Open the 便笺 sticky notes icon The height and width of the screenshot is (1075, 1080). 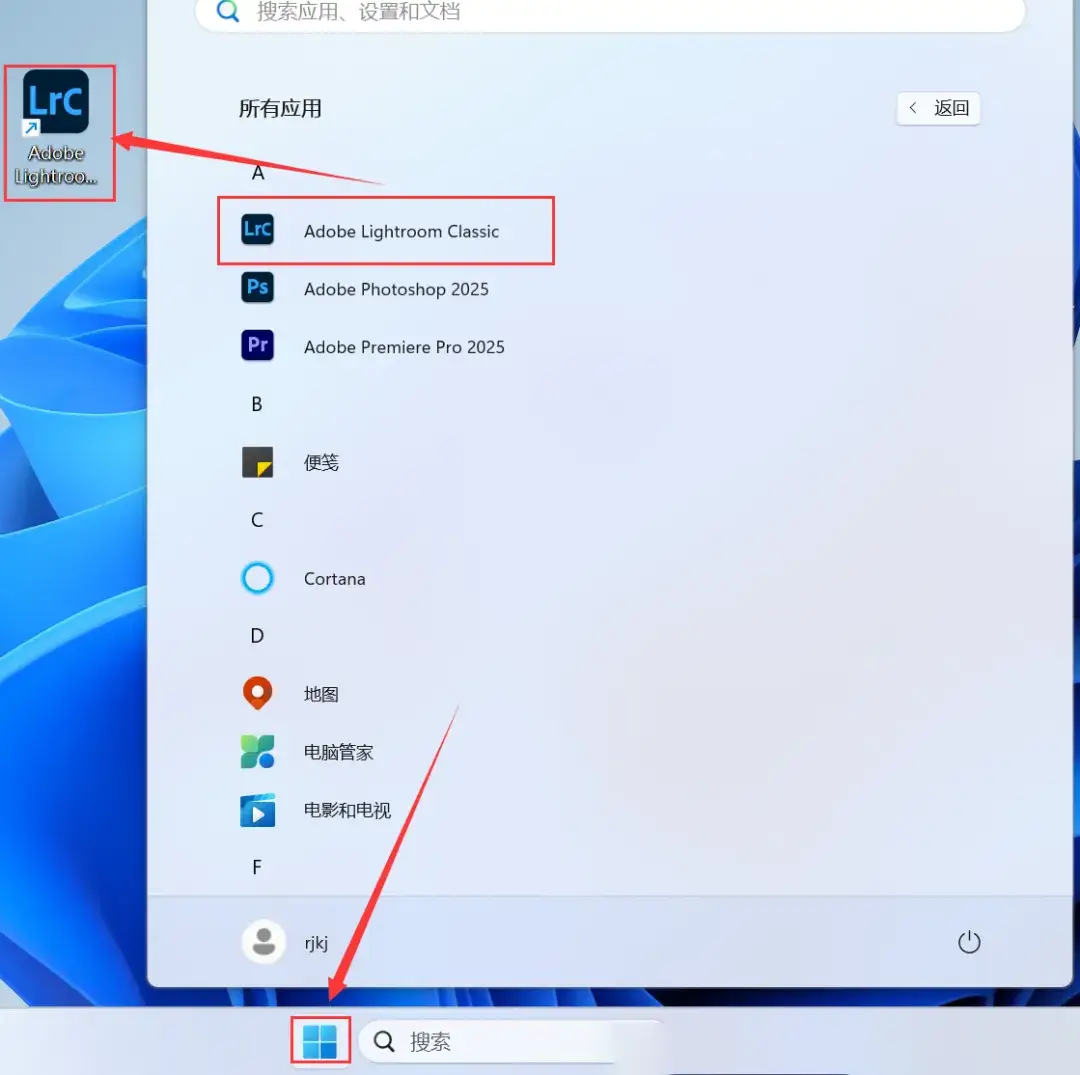click(x=258, y=462)
